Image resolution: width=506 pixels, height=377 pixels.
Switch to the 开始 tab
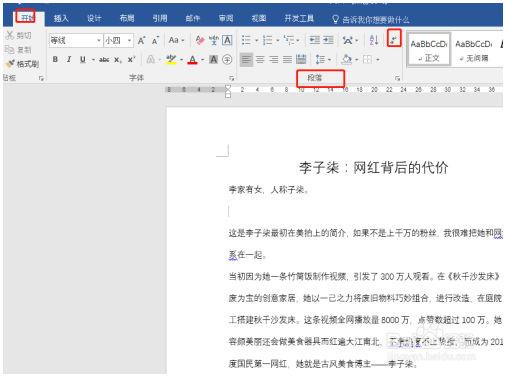click(x=27, y=18)
